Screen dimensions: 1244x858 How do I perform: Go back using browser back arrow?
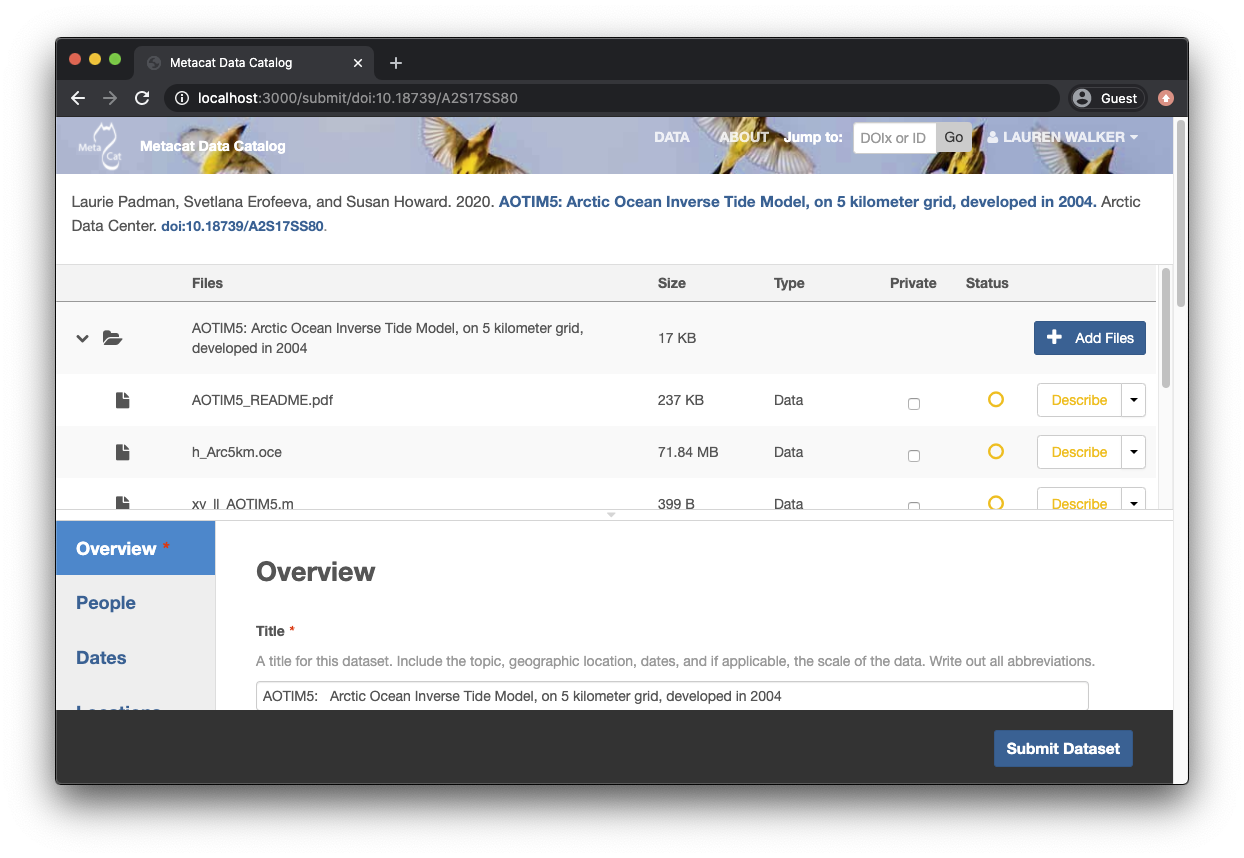click(x=78, y=98)
